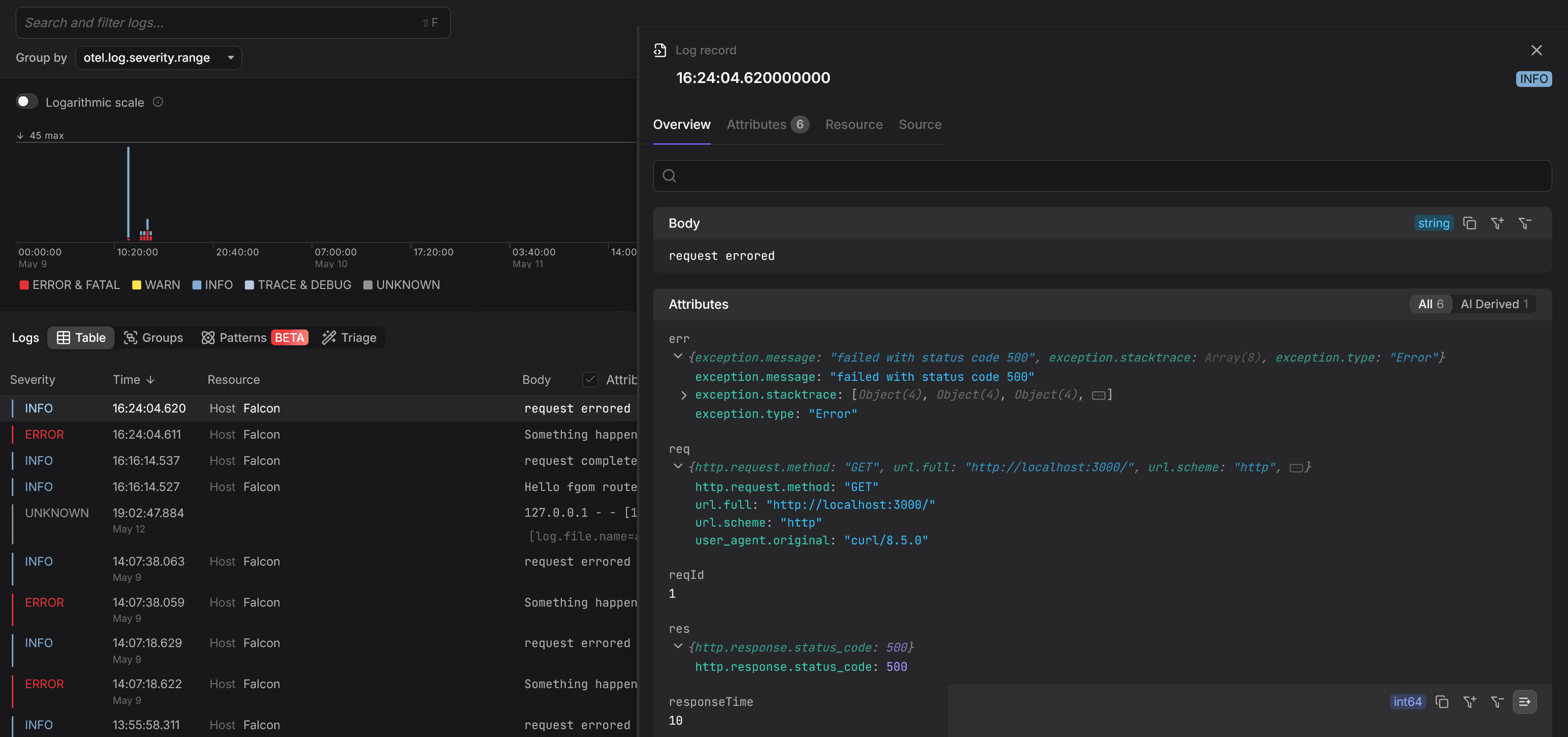
Task: Copy the responseTime attribute value
Action: point(1442,701)
